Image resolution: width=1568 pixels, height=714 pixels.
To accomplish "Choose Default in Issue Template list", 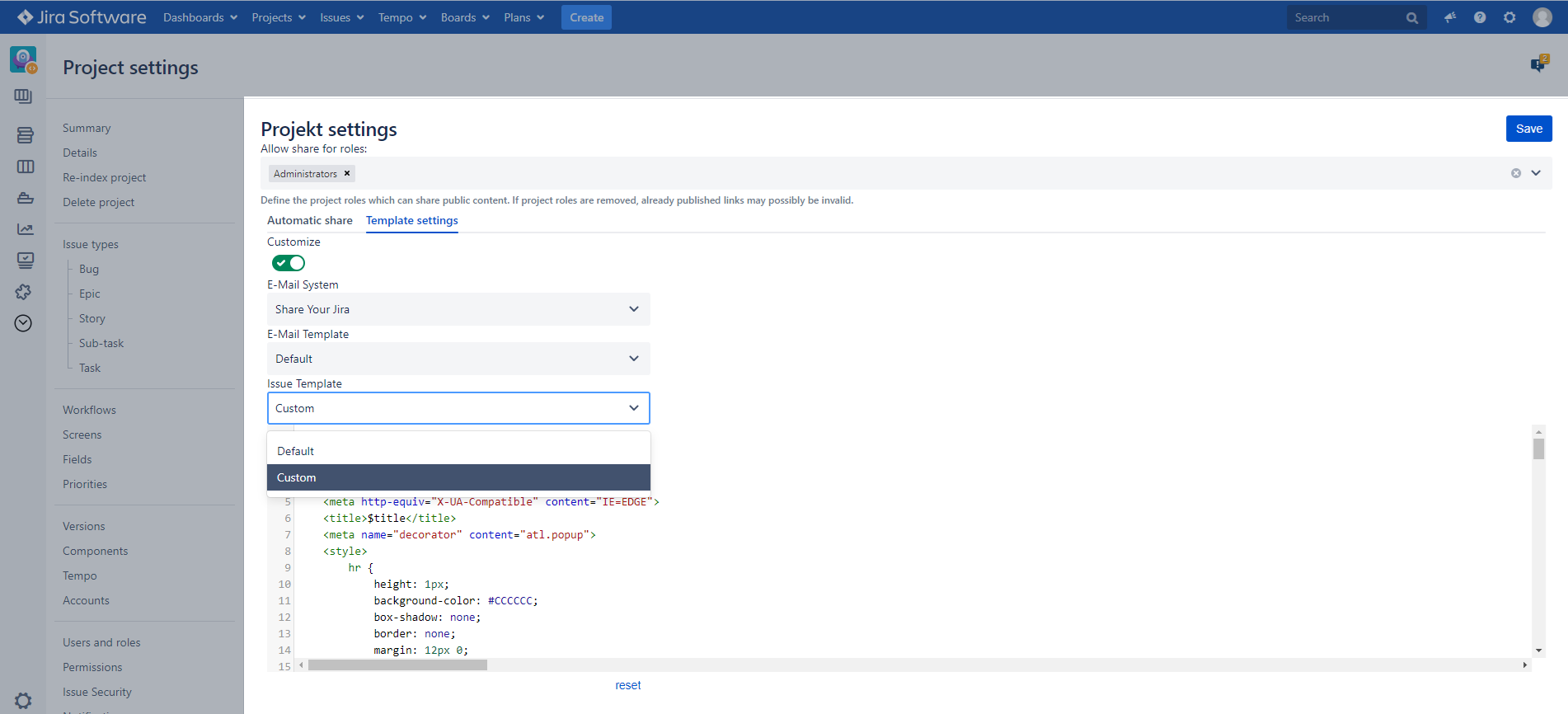I will click(x=296, y=451).
